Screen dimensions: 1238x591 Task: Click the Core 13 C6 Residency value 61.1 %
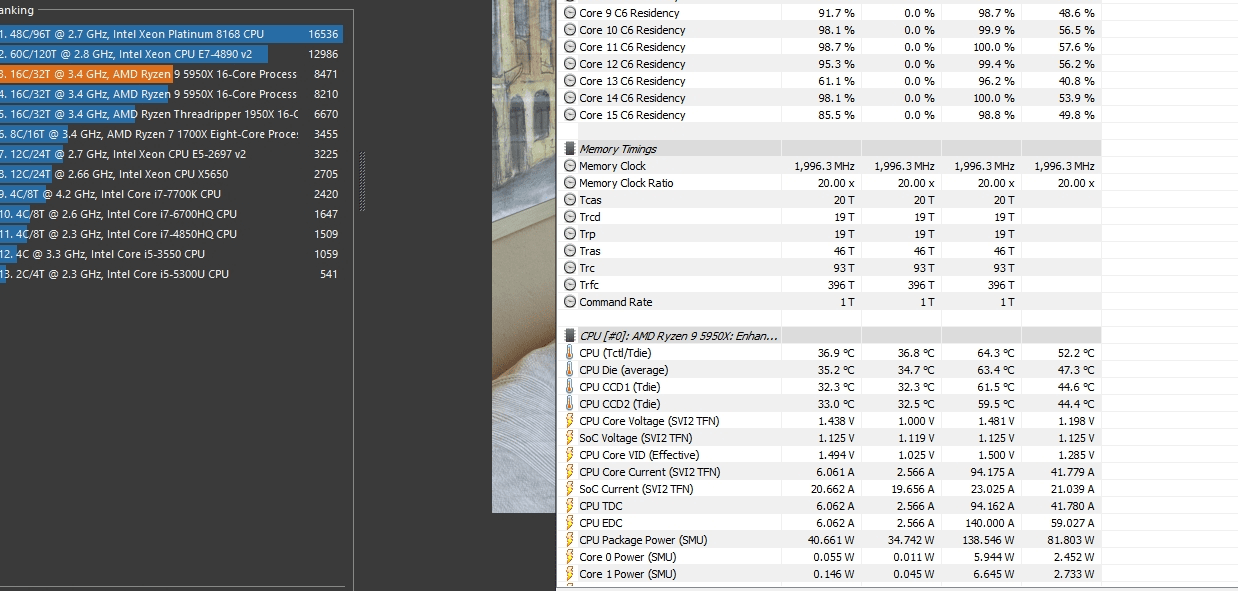[836, 81]
